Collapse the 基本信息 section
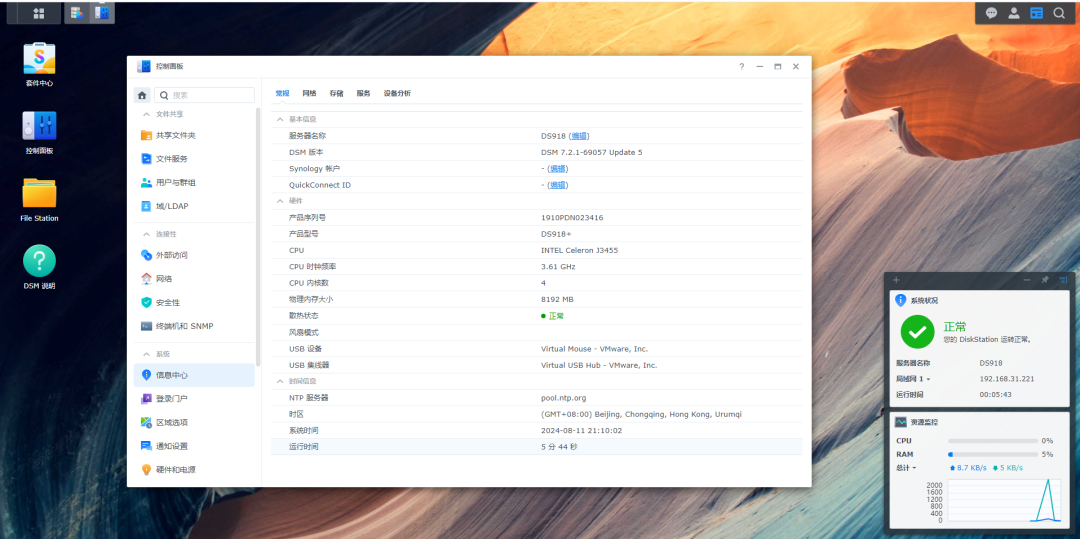This screenshot has width=1080, height=539. [x=280, y=119]
